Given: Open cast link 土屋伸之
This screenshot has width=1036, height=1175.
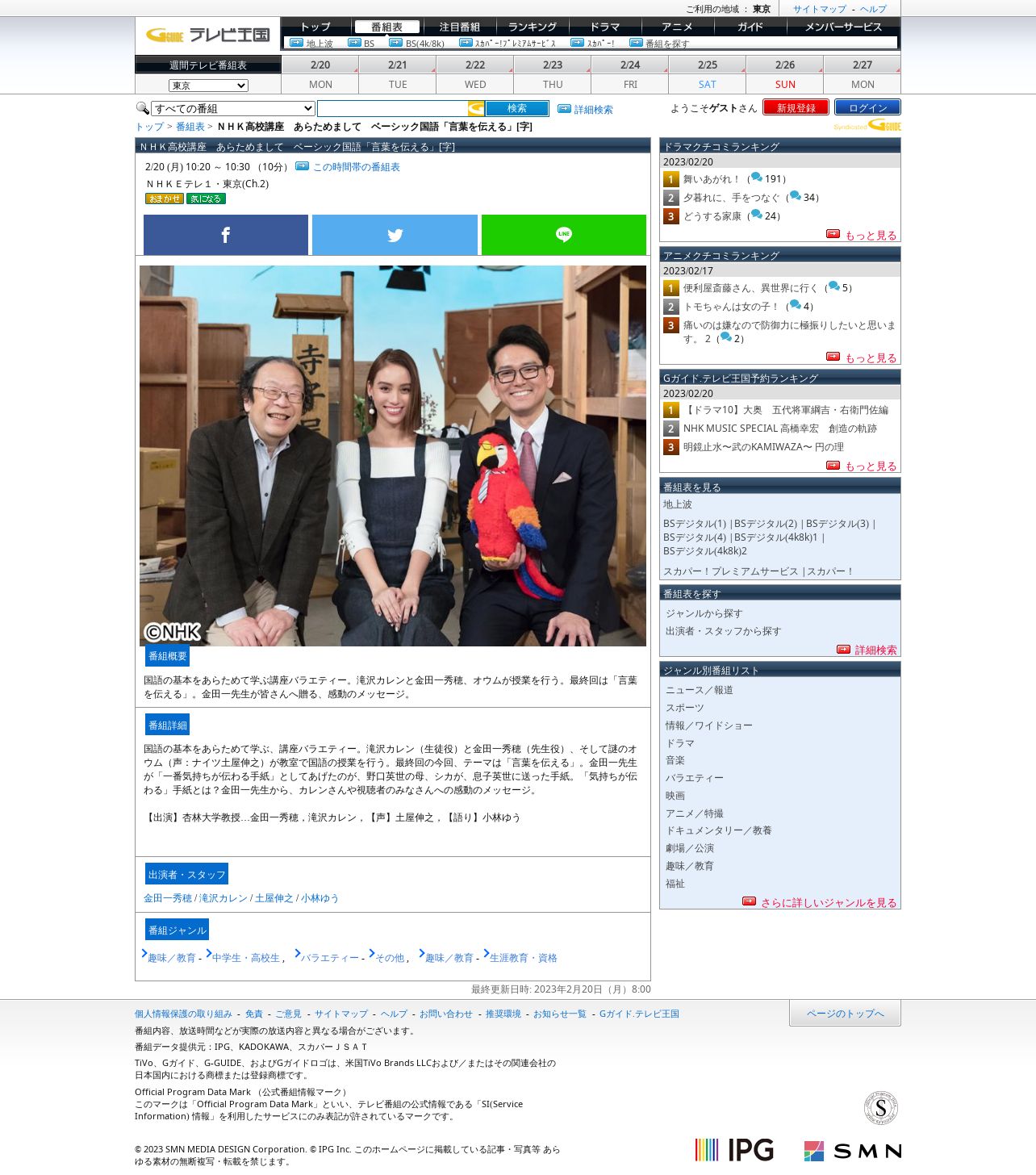Looking at the screenshot, I should pos(274,897).
